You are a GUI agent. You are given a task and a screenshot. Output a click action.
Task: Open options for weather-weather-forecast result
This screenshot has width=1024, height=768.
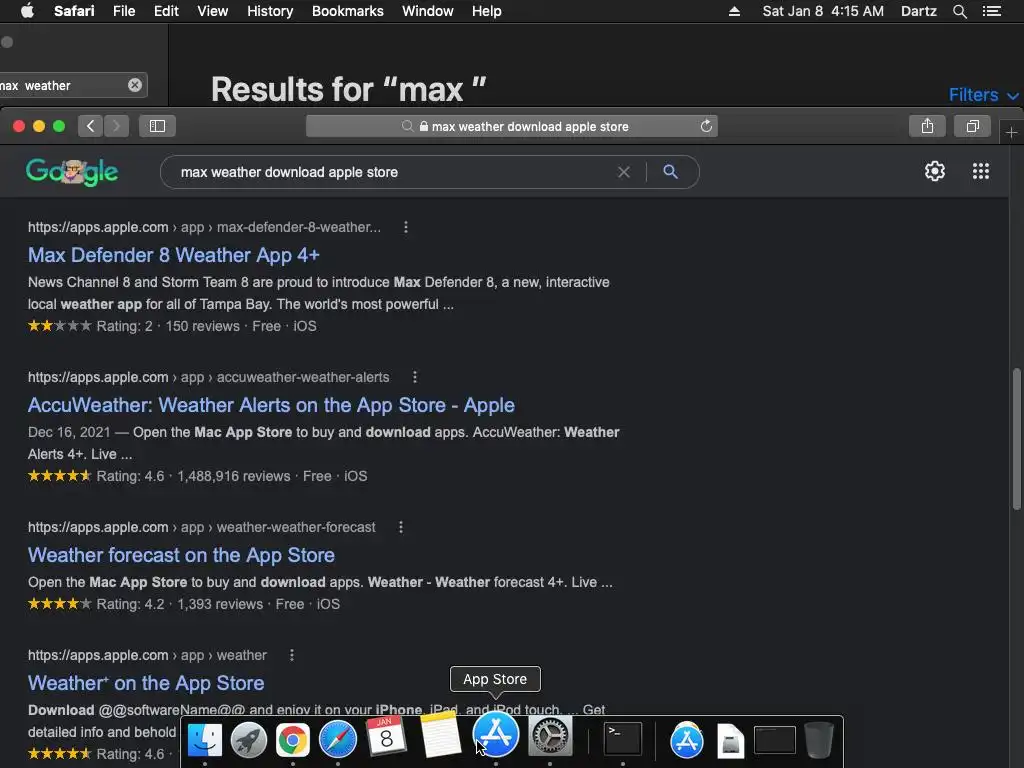tap(401, 527)
